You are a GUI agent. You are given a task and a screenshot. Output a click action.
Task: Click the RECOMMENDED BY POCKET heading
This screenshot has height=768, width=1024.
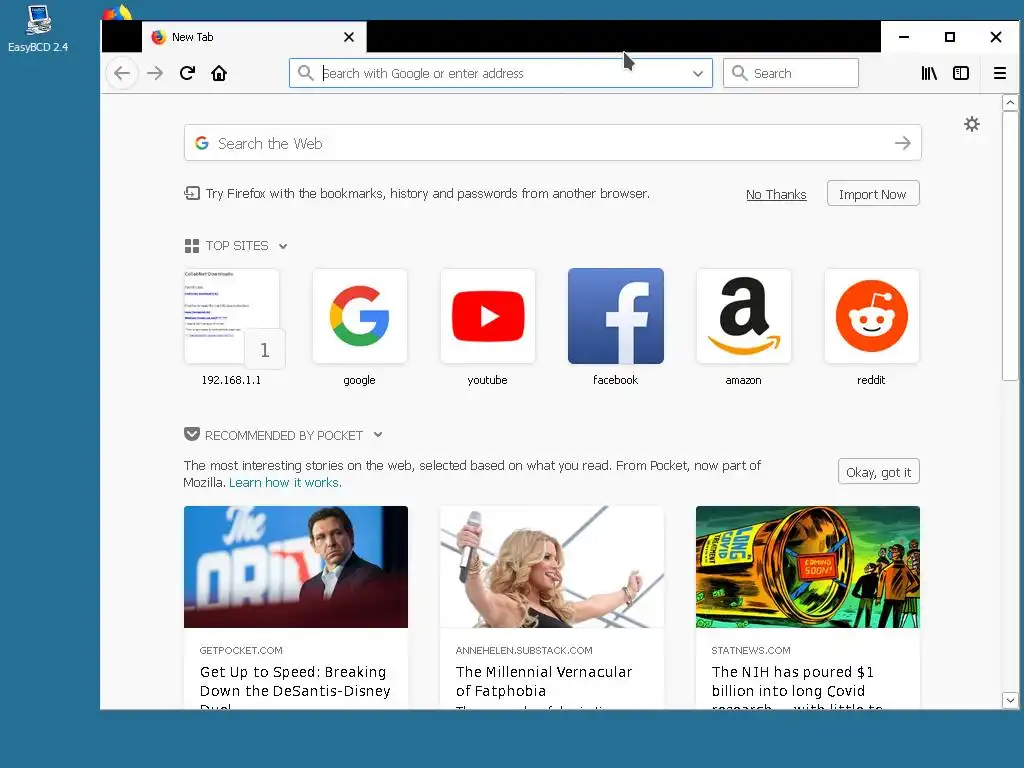click(283, 435)
